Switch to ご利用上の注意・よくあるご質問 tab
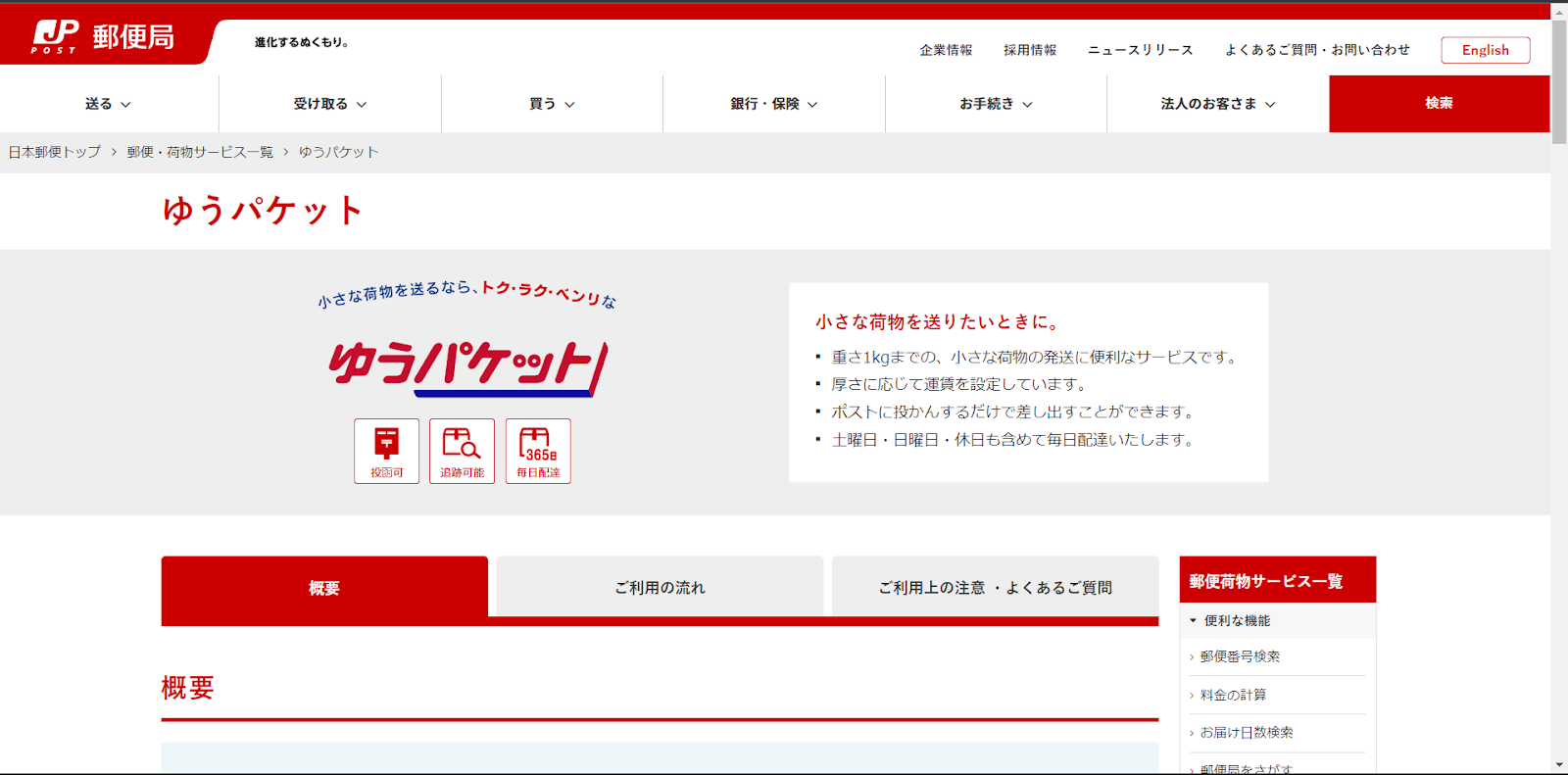 [x=995, y=588]
